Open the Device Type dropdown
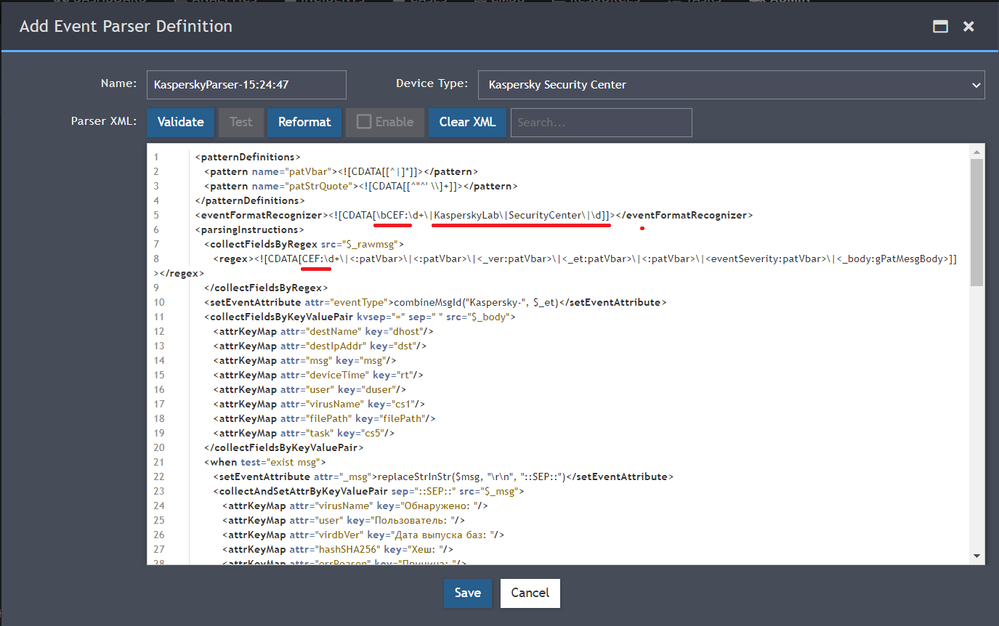Image resolution: width=999 pixels, height=626 pixels. pos(731,85)
